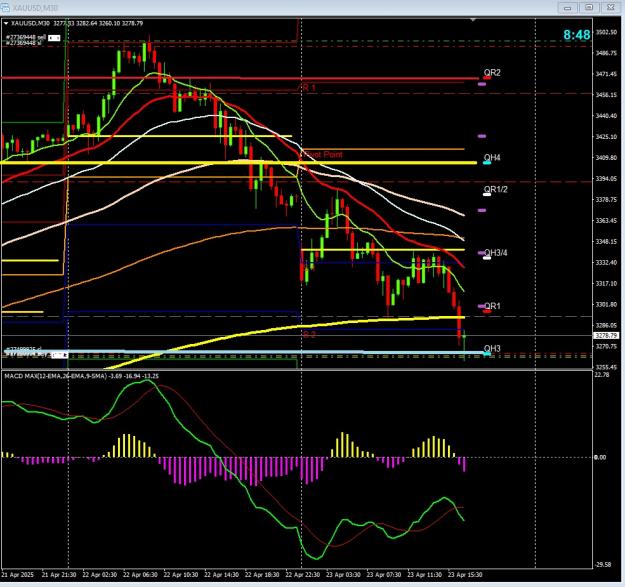This screenshot has height=587, width=625.
Task: Select the #27369448 sell order label
Action: pyautogui.click(x=26, y=37)
